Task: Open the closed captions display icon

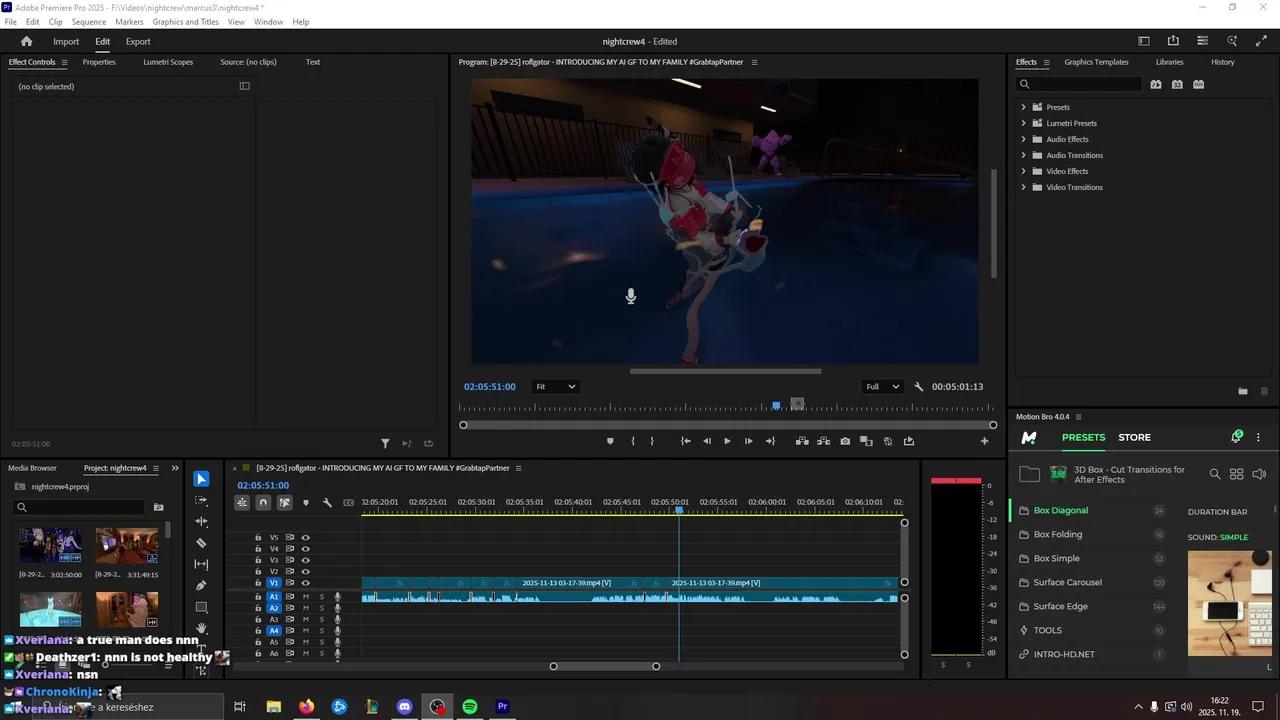Action: pyautogui.click(x=348, y=502)
